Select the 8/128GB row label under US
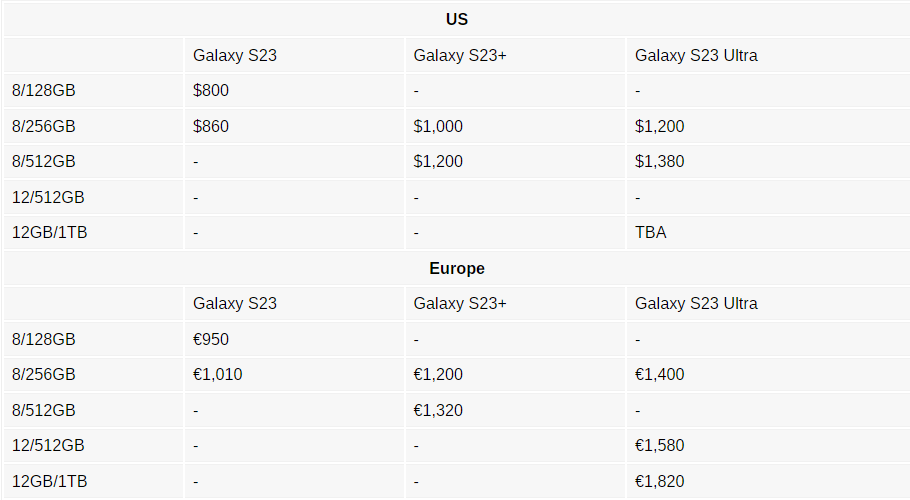Image resolution: width=910 pixels, height=500 pixels. pyautogui.click(x=43, y=91)
